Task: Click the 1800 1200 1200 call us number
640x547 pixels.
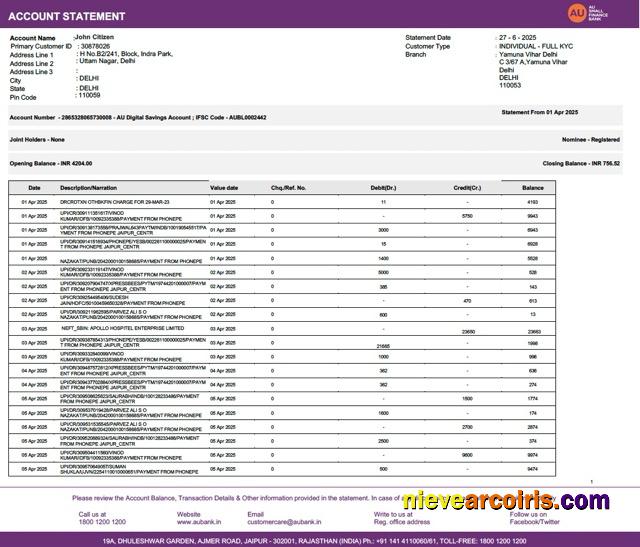Action: pos(102,522)
